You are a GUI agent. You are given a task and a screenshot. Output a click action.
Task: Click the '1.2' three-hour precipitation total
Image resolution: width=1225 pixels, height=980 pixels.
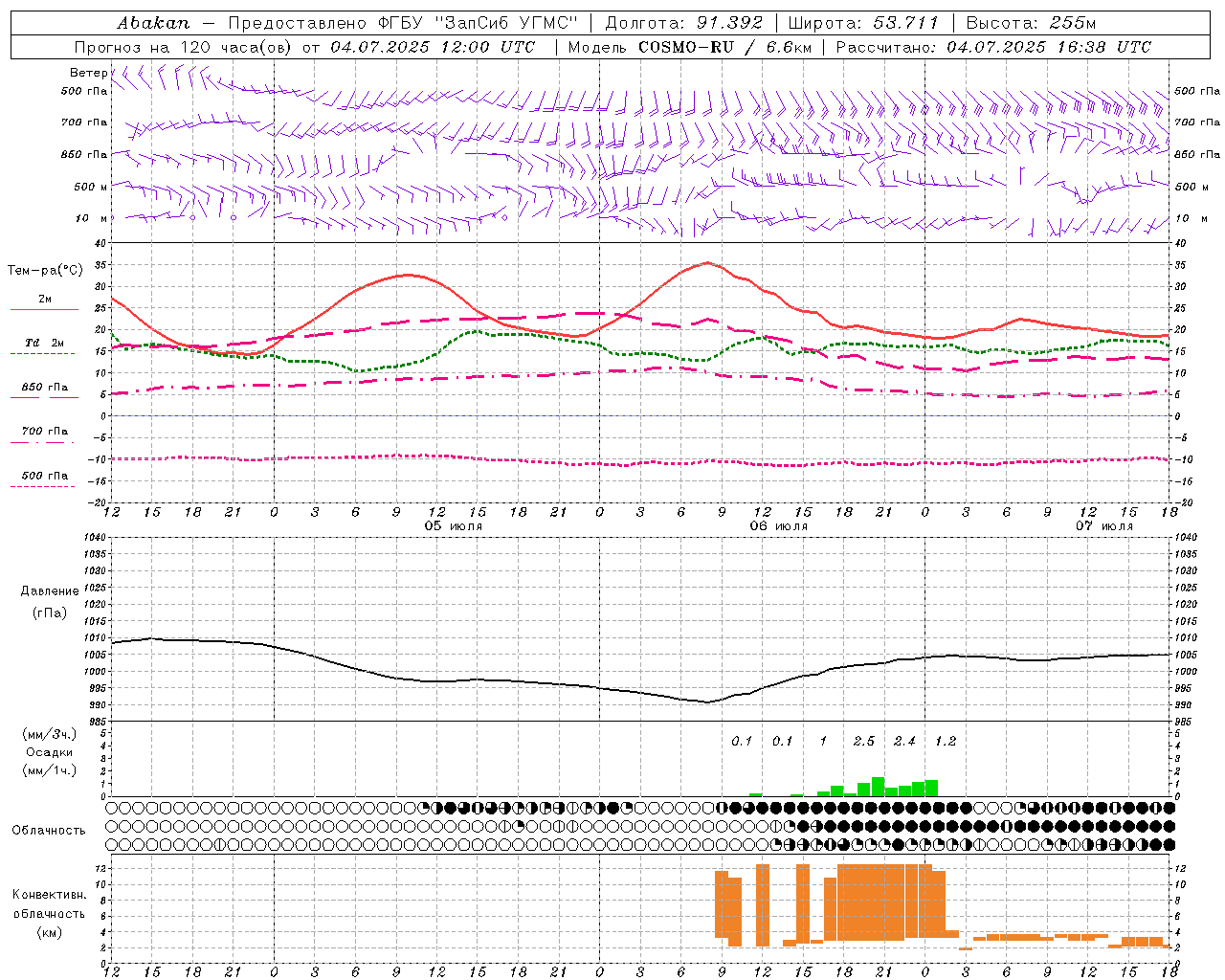click(946, 742)
